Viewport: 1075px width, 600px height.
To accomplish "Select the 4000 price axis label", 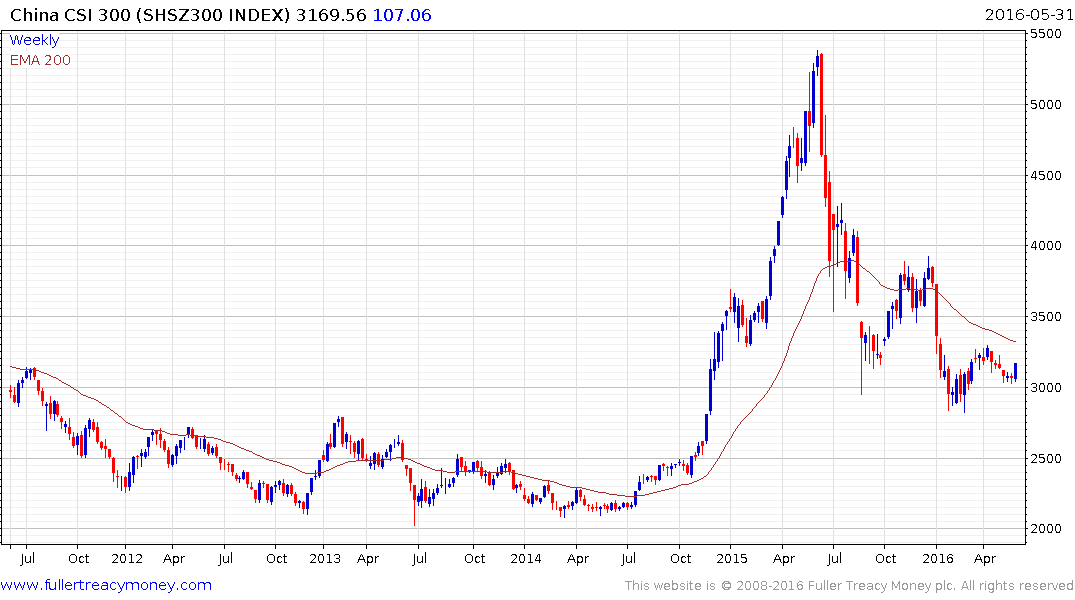I will [1046, 246].
